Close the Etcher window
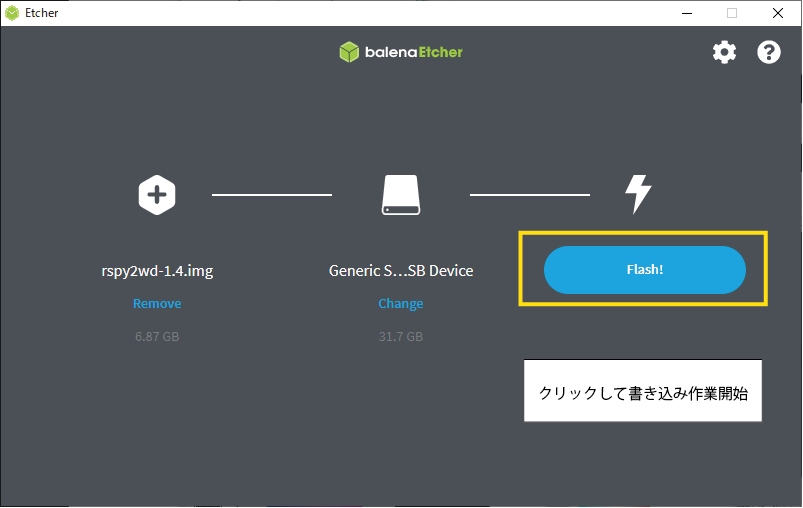This screenshot has height=508, width=803. (777, 13)
